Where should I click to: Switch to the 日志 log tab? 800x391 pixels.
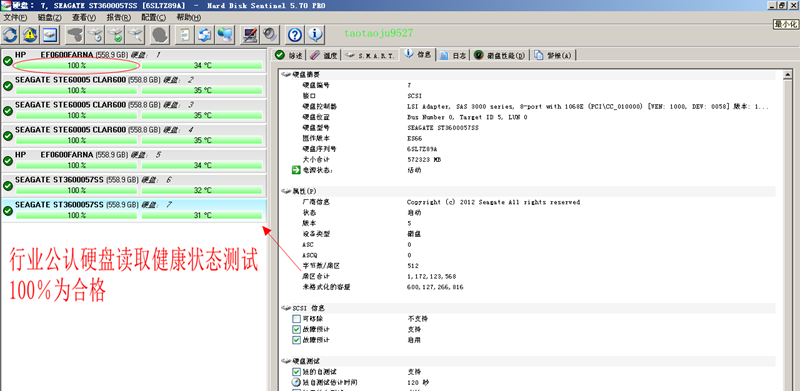click(x=453, y=55)
